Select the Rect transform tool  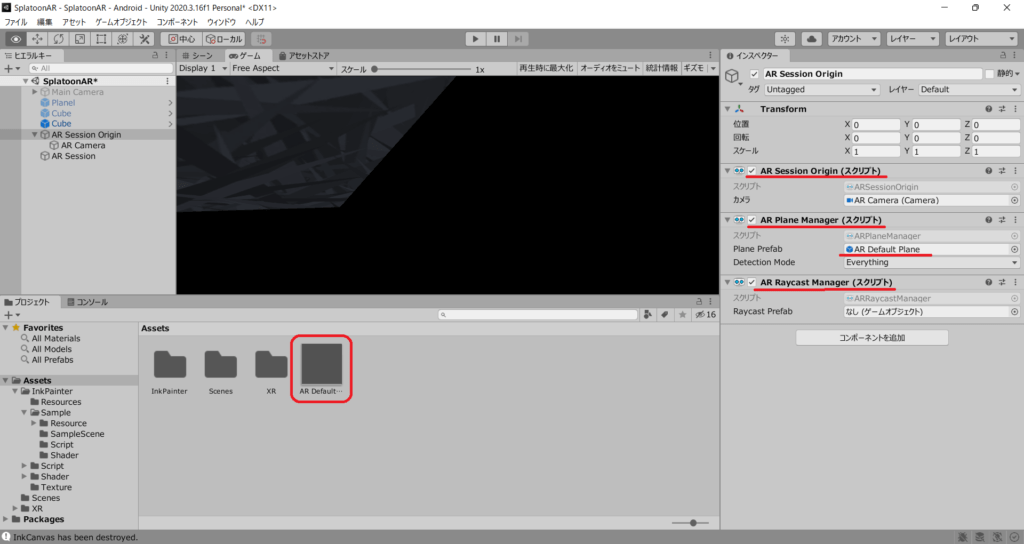[101, 39]
